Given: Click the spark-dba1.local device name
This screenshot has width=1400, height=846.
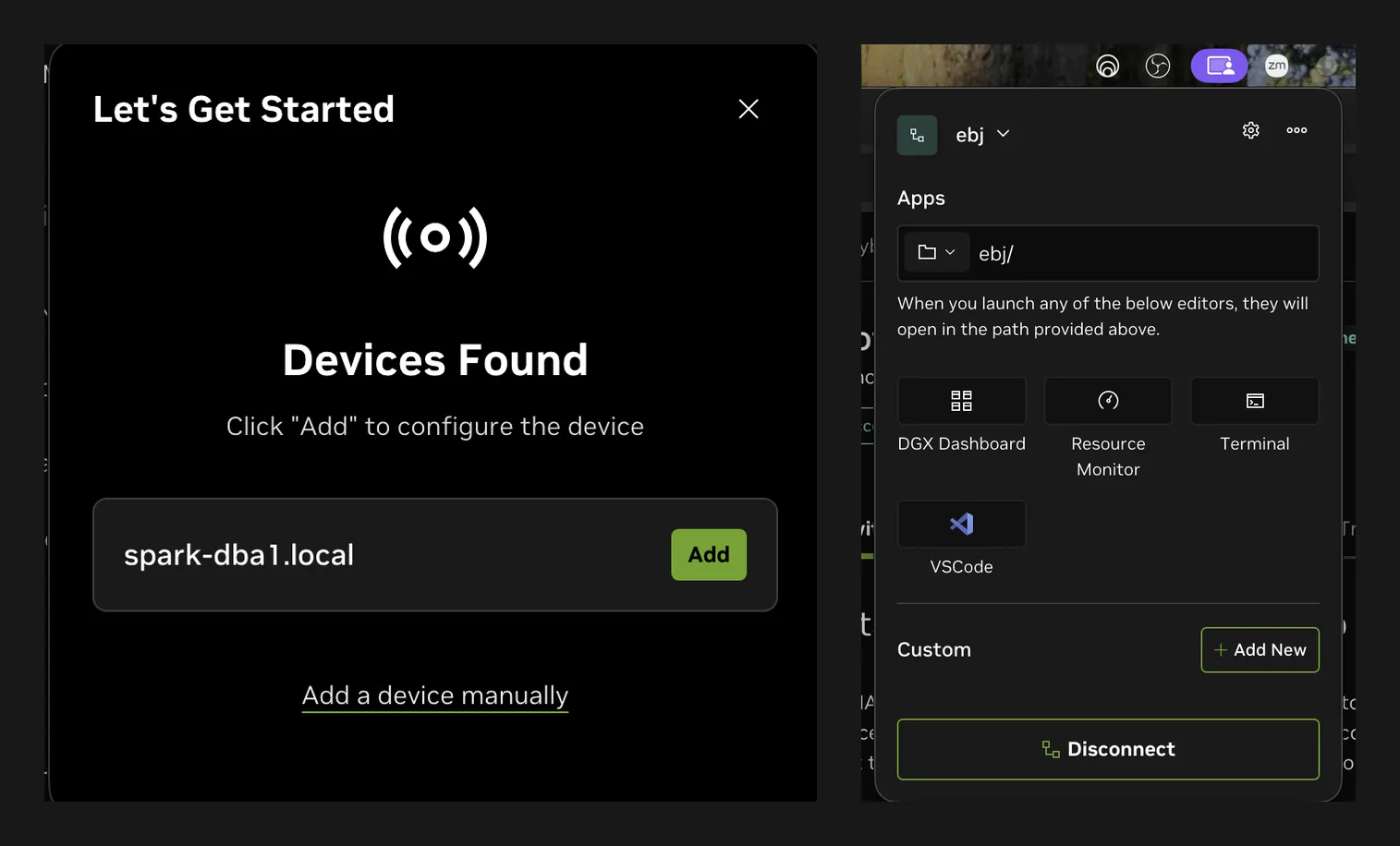Looking at the screenshot, I should 239,555.
